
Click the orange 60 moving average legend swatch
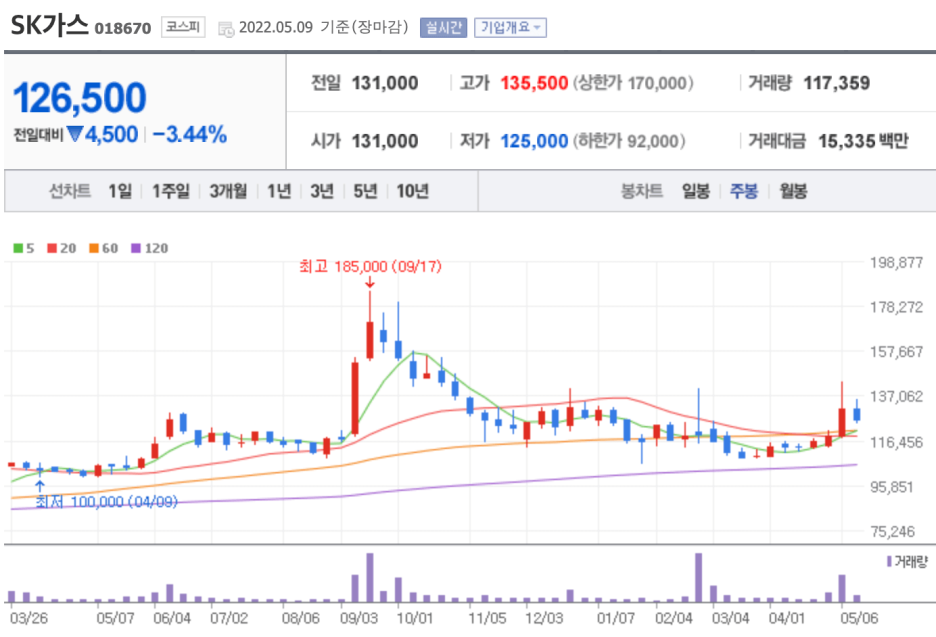tap(94, 248)
